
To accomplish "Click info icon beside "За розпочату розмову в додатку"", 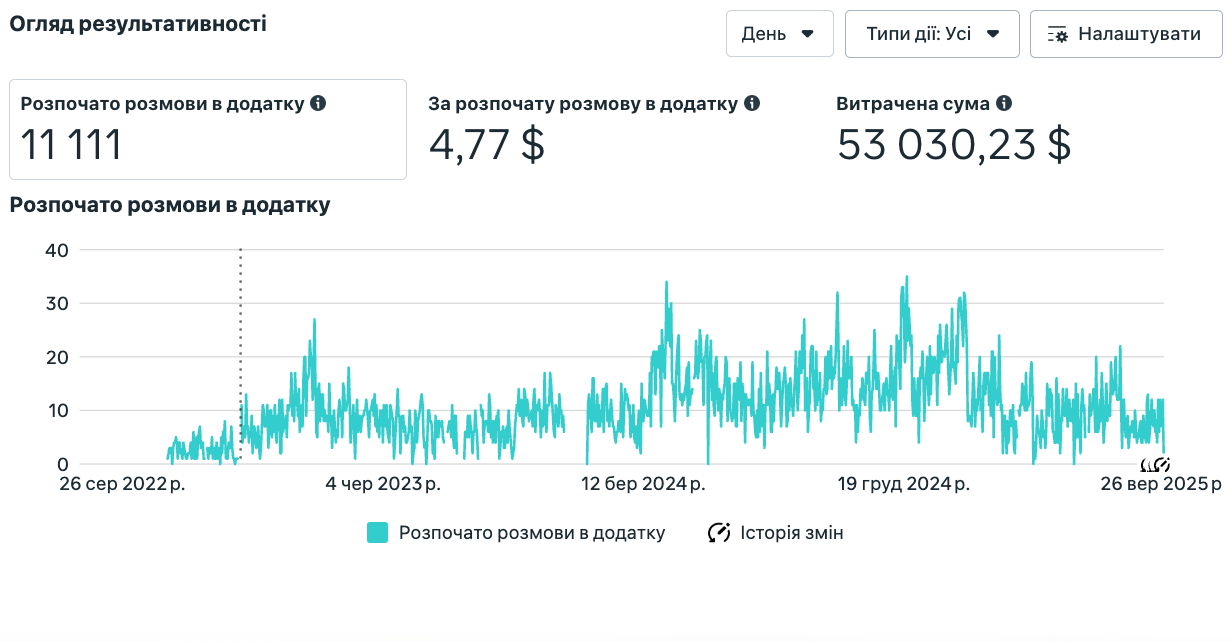I will point(752,103).
